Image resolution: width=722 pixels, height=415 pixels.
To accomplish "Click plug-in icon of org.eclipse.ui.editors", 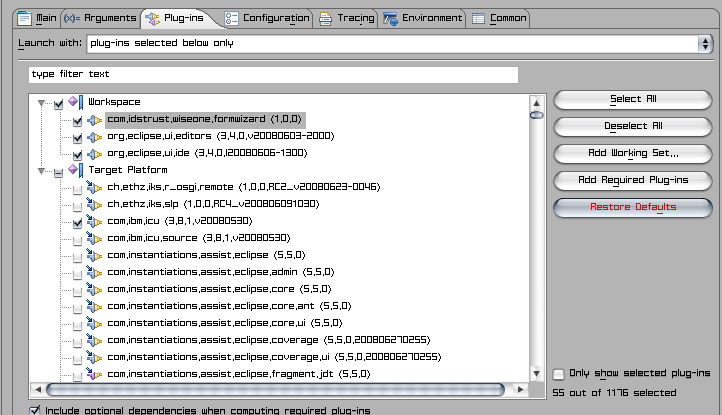I will [x=94, y=137].
